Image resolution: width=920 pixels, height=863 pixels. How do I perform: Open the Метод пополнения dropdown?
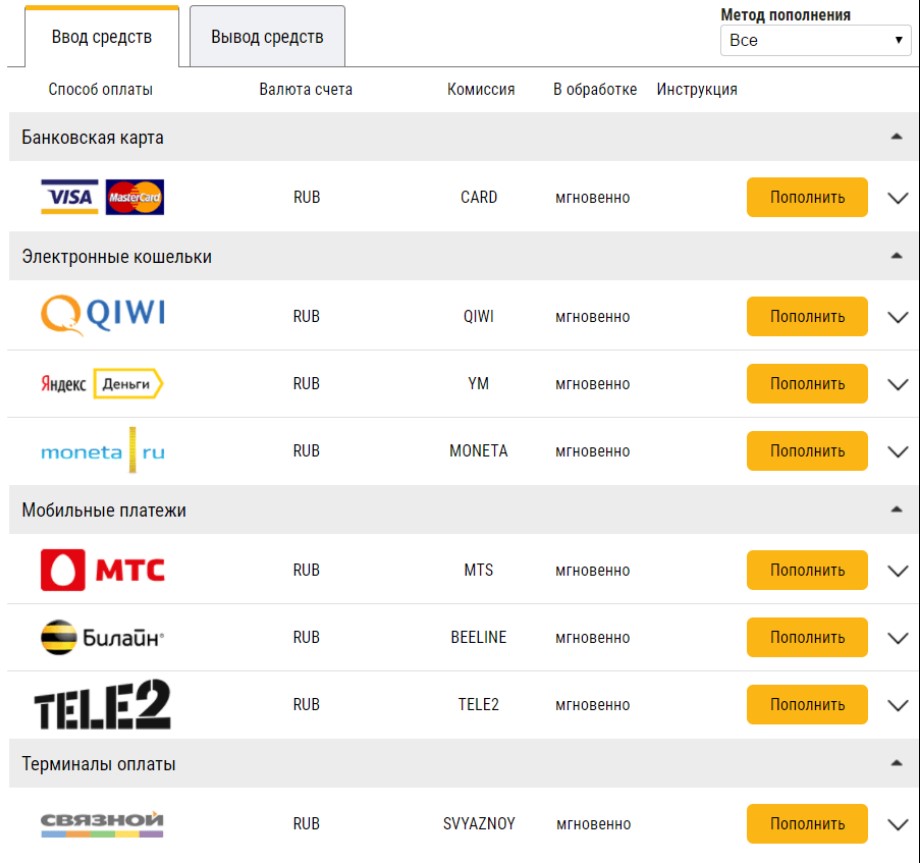815,41
